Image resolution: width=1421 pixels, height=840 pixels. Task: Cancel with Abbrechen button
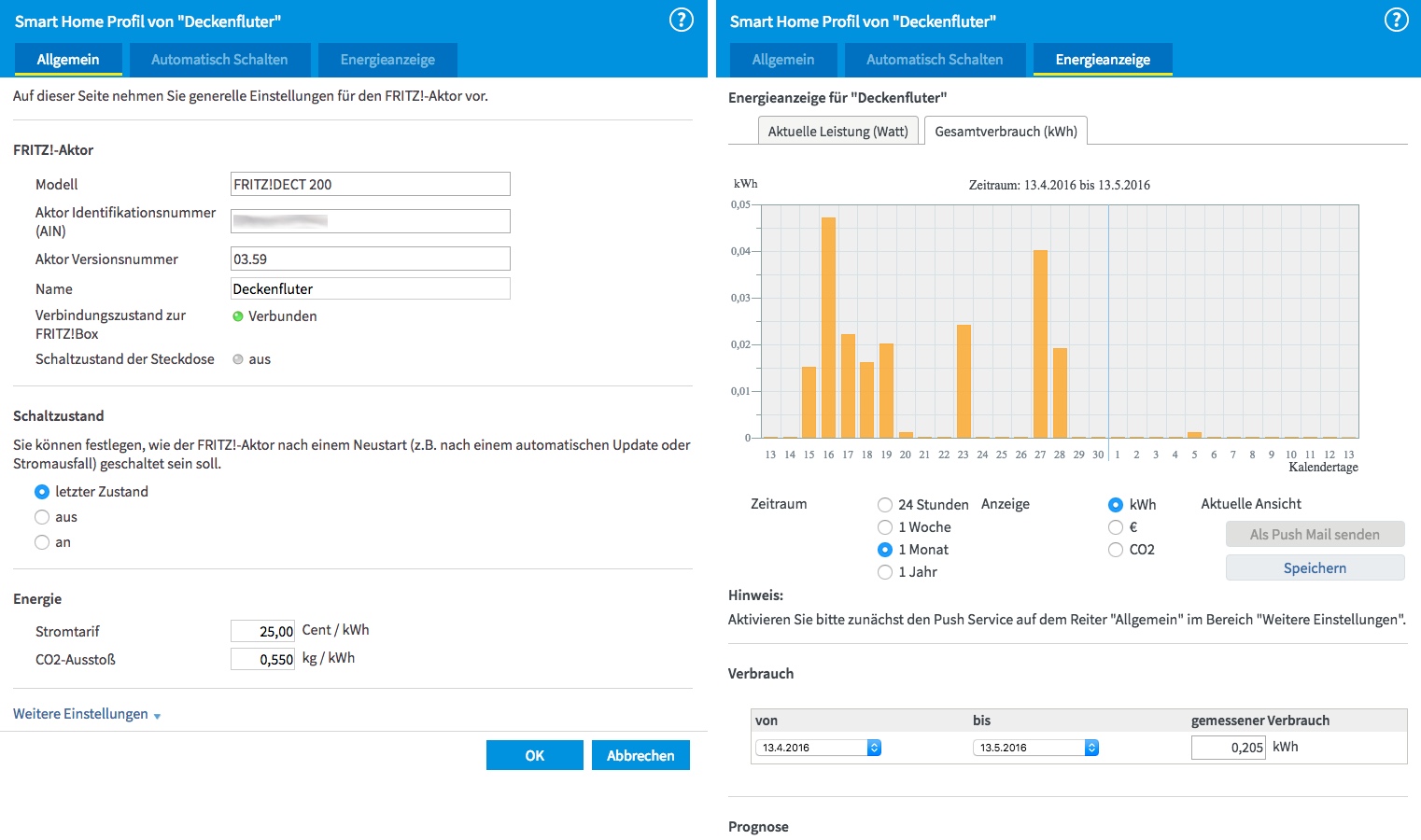[x=640, y=755]
